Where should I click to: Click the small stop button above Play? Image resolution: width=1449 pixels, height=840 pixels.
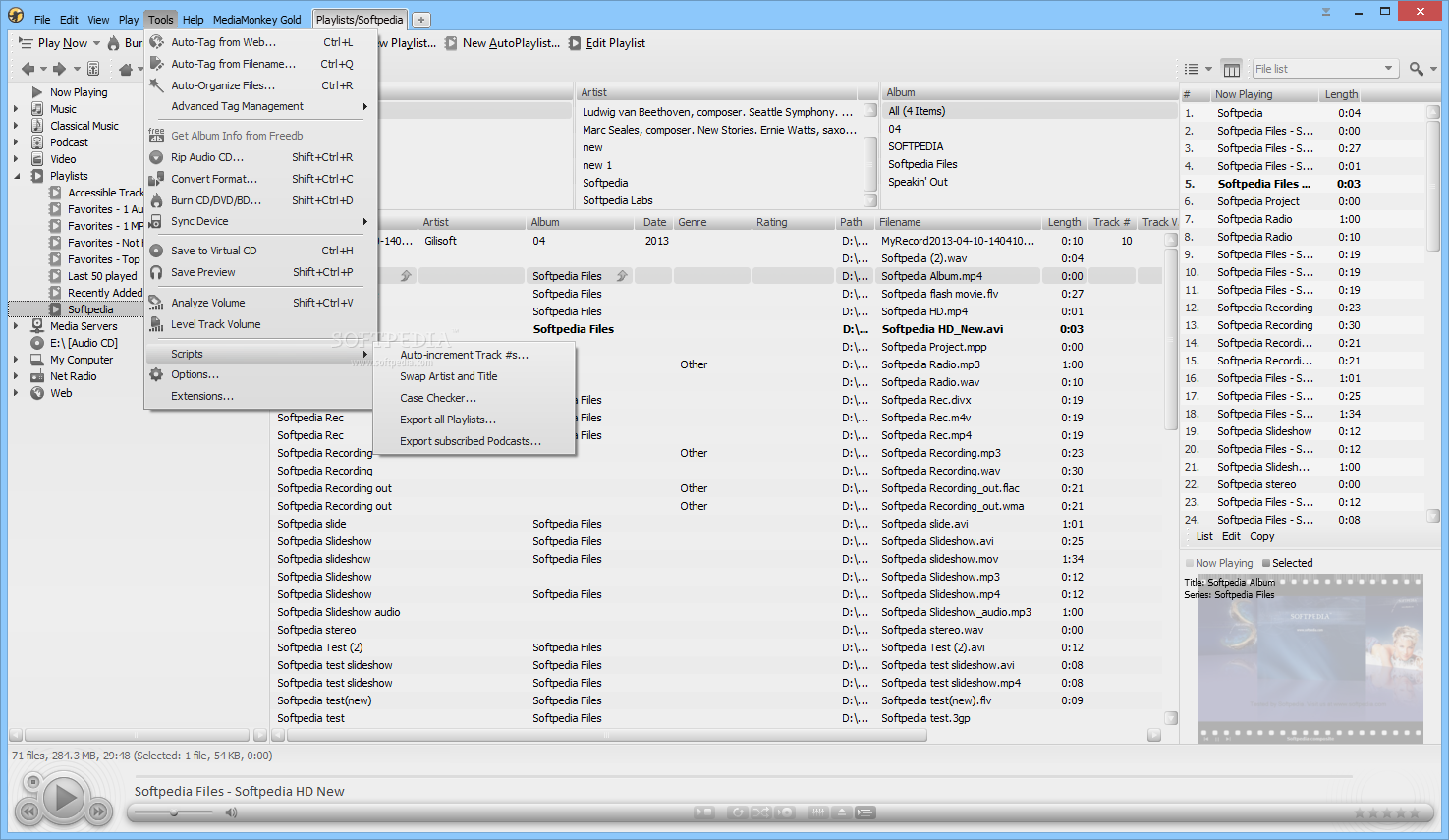[x=32, y=782]
